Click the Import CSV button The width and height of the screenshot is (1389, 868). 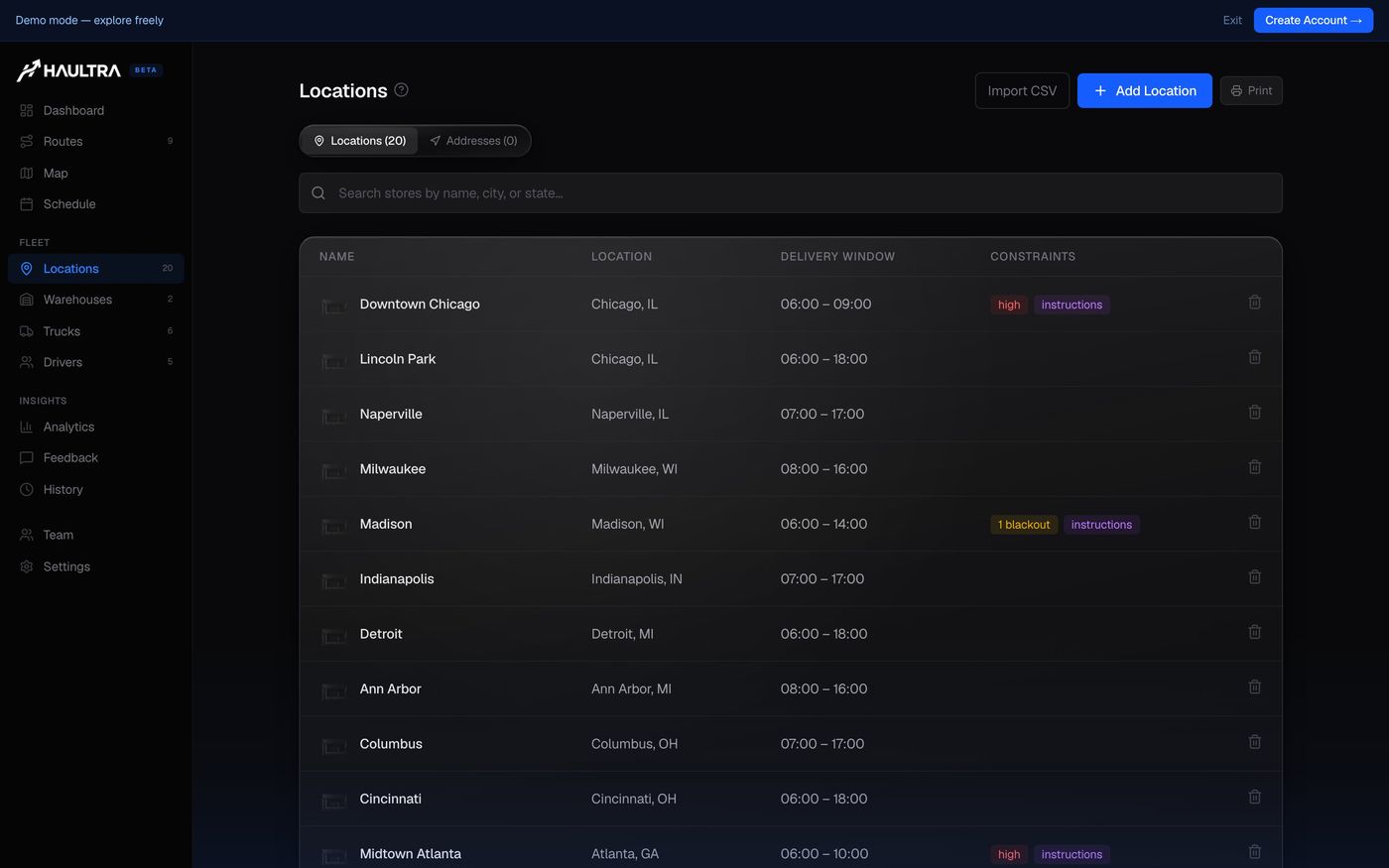pyautogui.click(x=1022, y=90)
